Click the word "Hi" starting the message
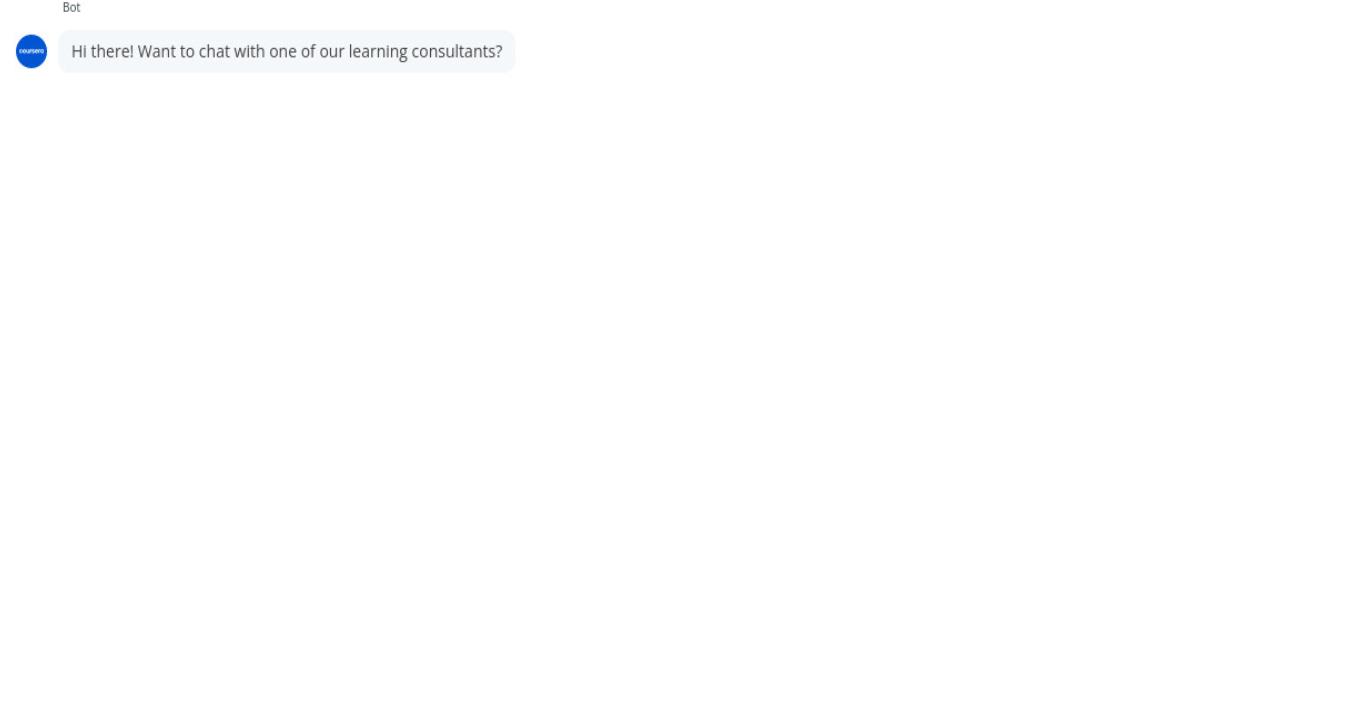This screenshot has width=1366, height=720. pyautogui.click(x=79, y=51)
